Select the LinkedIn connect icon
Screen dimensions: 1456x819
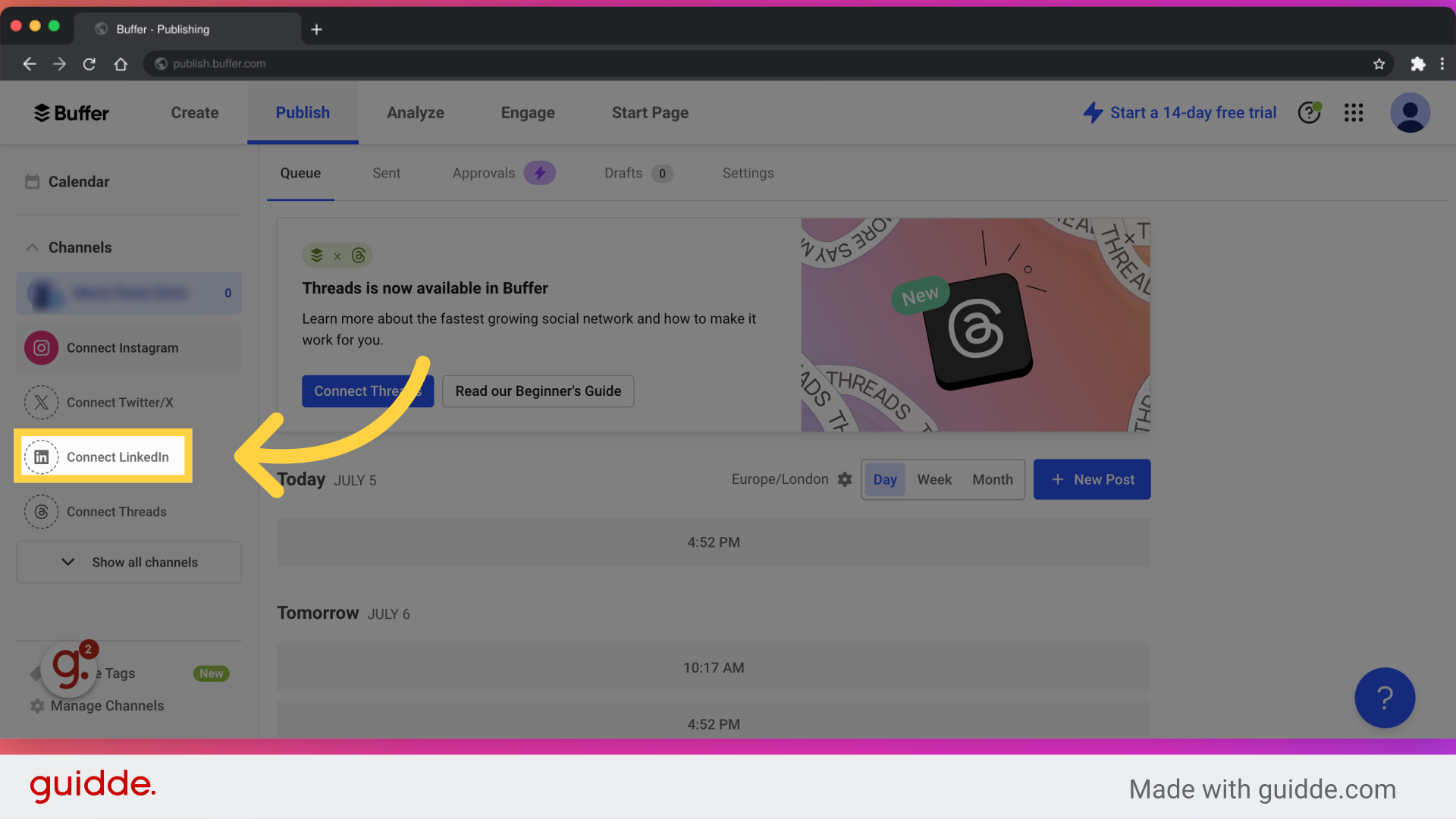coord(41,457)
